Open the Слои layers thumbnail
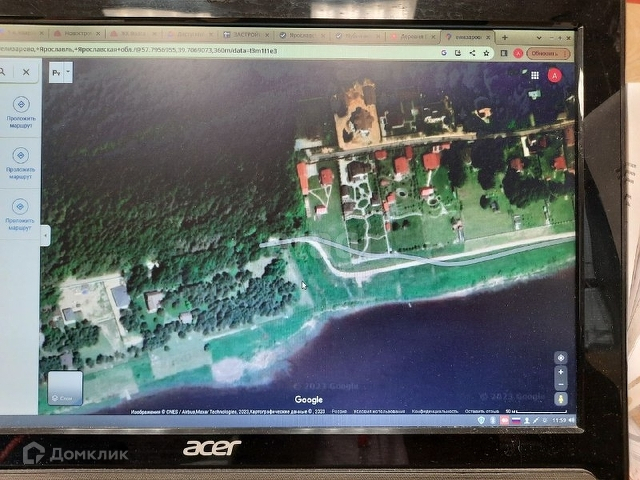This screenshot has width=640, height=480. 65,388
